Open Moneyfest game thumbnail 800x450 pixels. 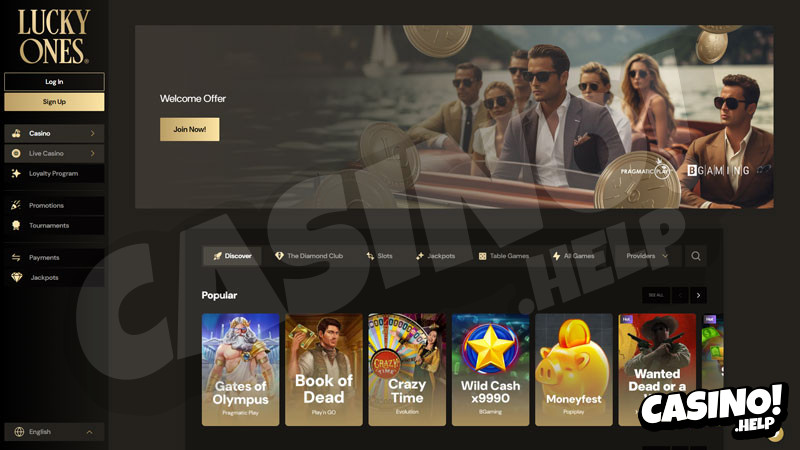[574, 369]
